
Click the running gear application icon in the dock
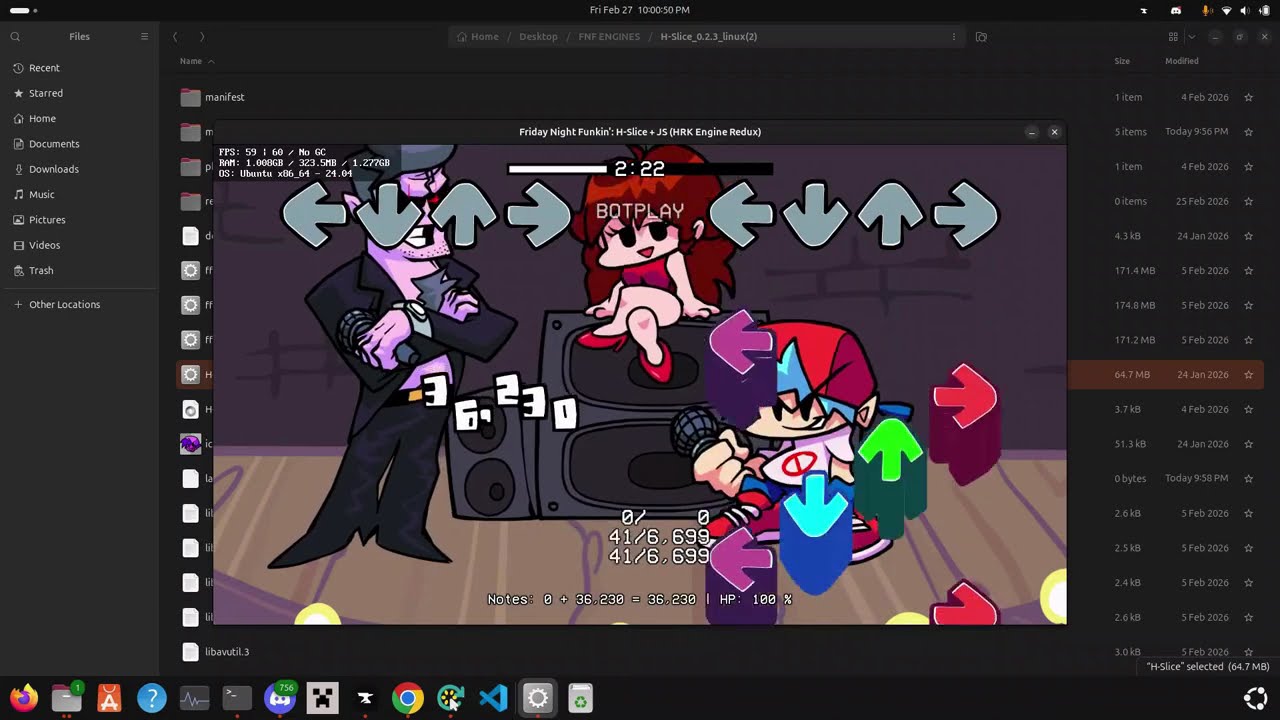click(538, 698)
